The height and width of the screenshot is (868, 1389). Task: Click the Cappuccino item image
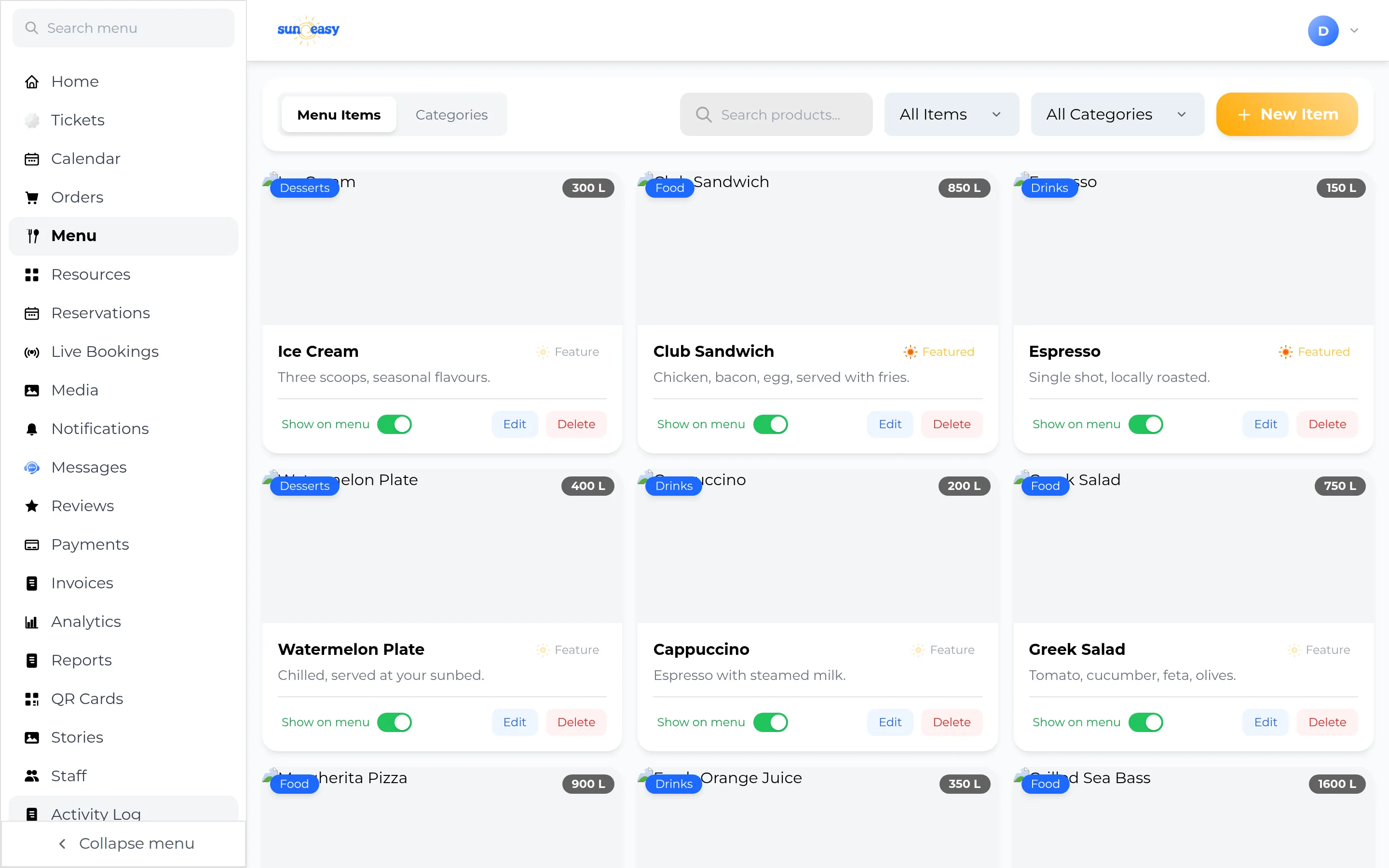pos(817,546)
